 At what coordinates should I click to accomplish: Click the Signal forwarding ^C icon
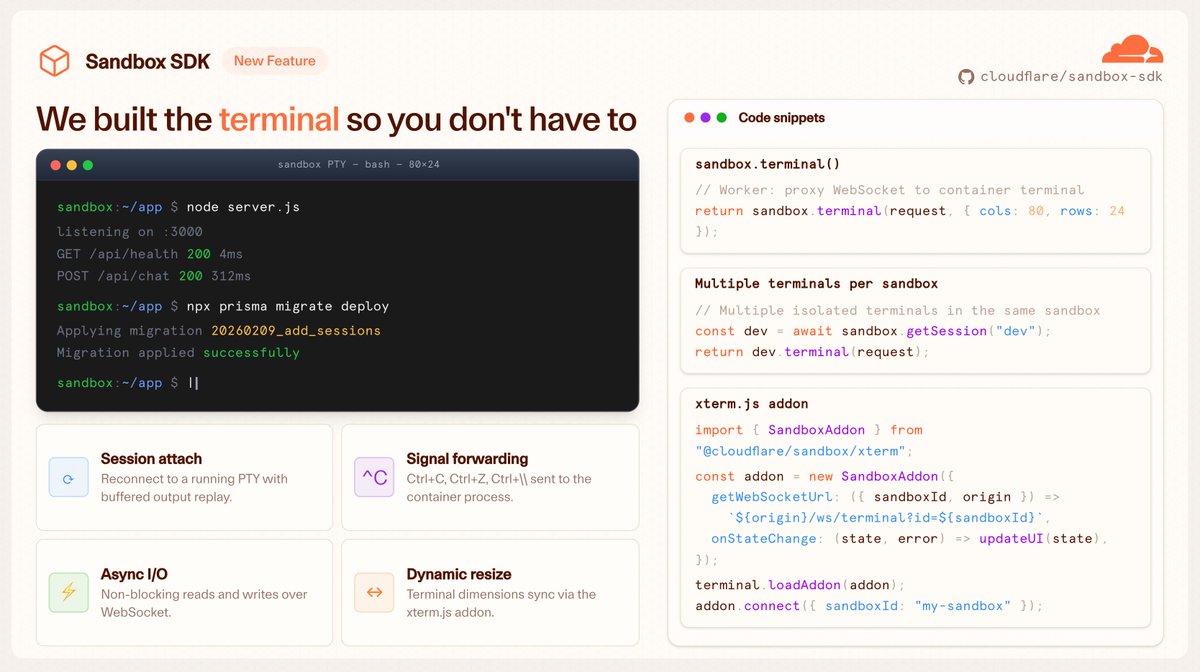(374, 477)
